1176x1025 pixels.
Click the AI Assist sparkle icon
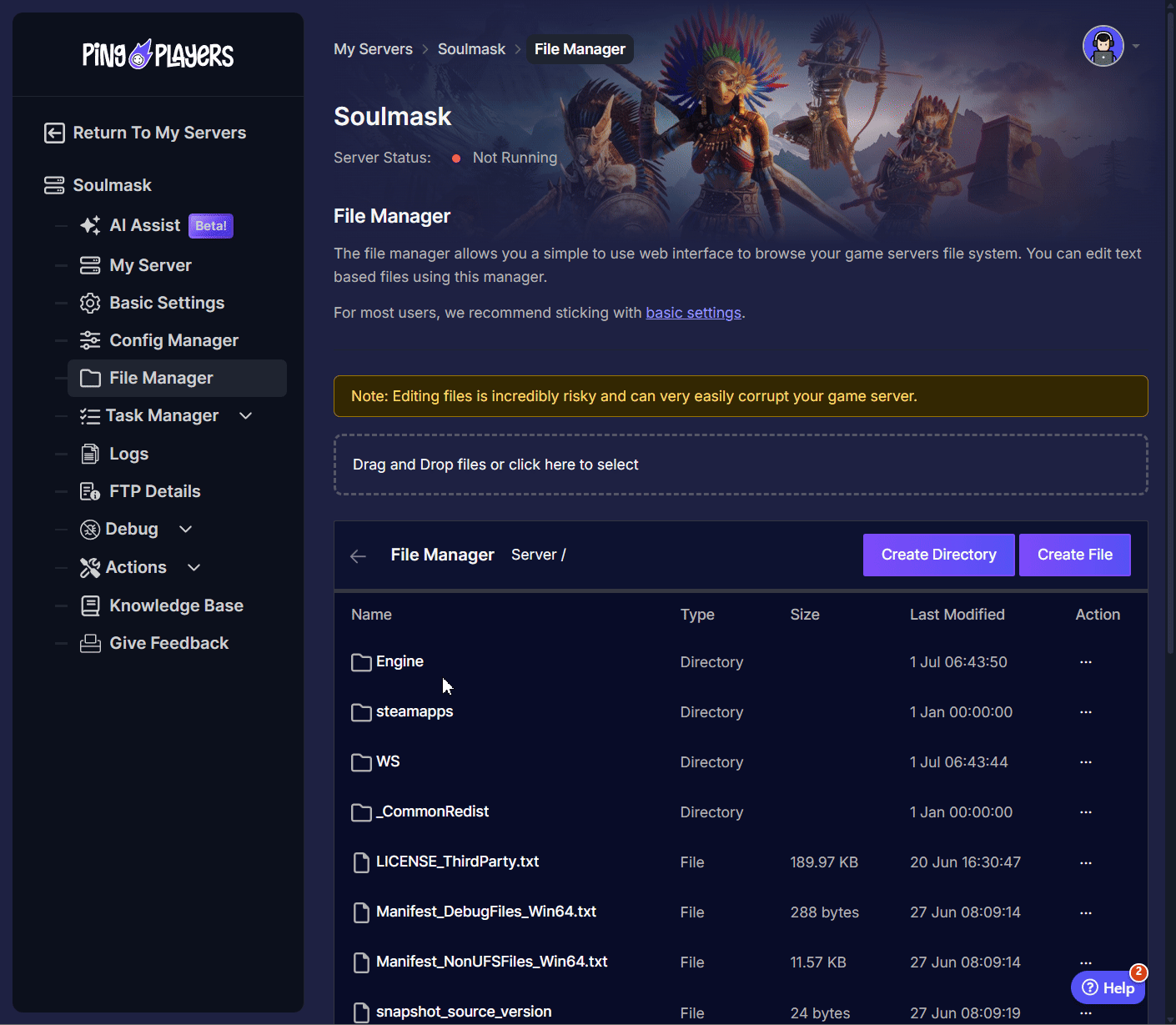click(x=90, y=225)
